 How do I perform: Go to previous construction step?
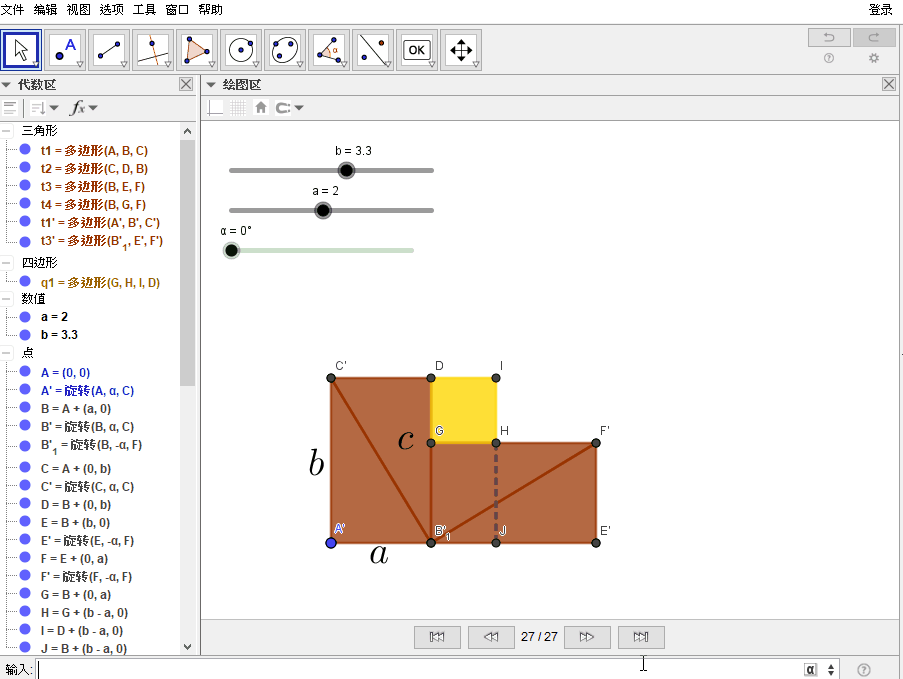491,637
